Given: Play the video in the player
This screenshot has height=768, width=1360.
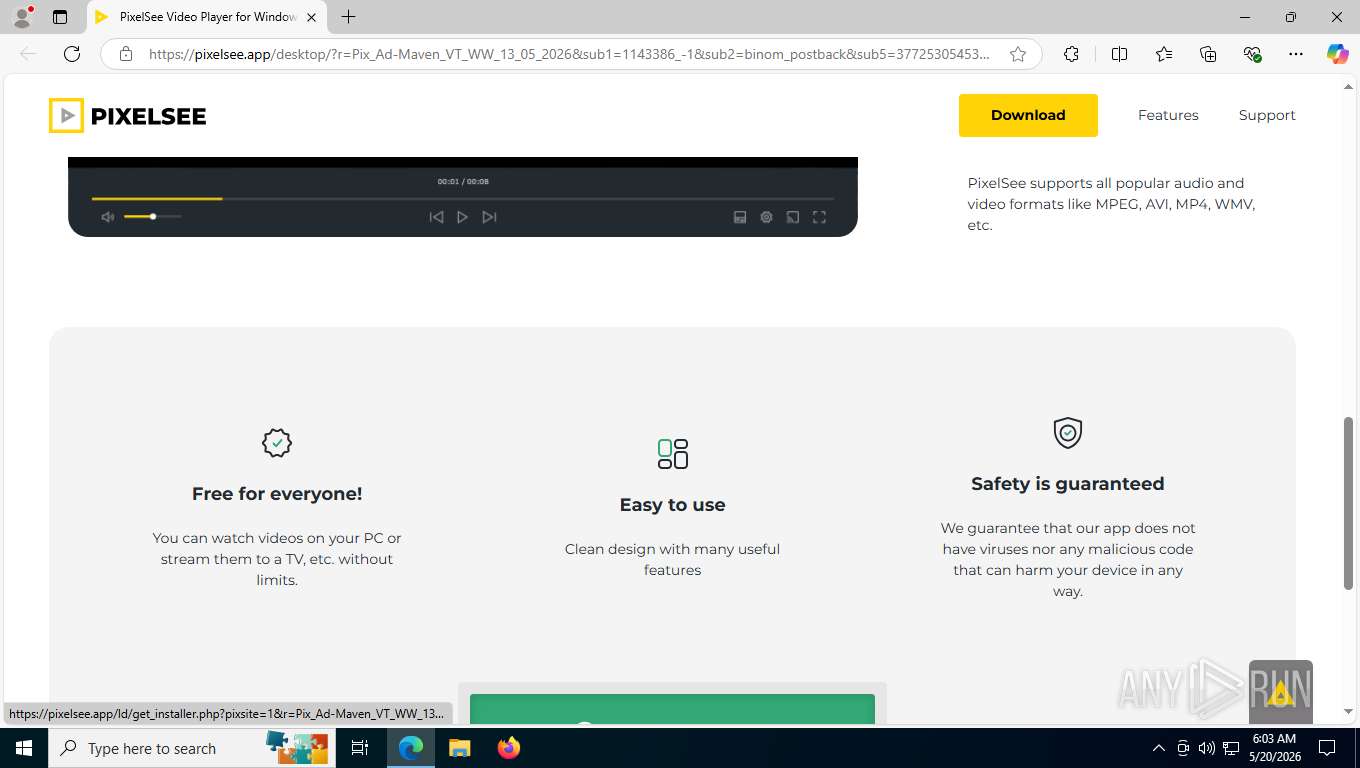Looking at the screenshot, I should 462,217.
